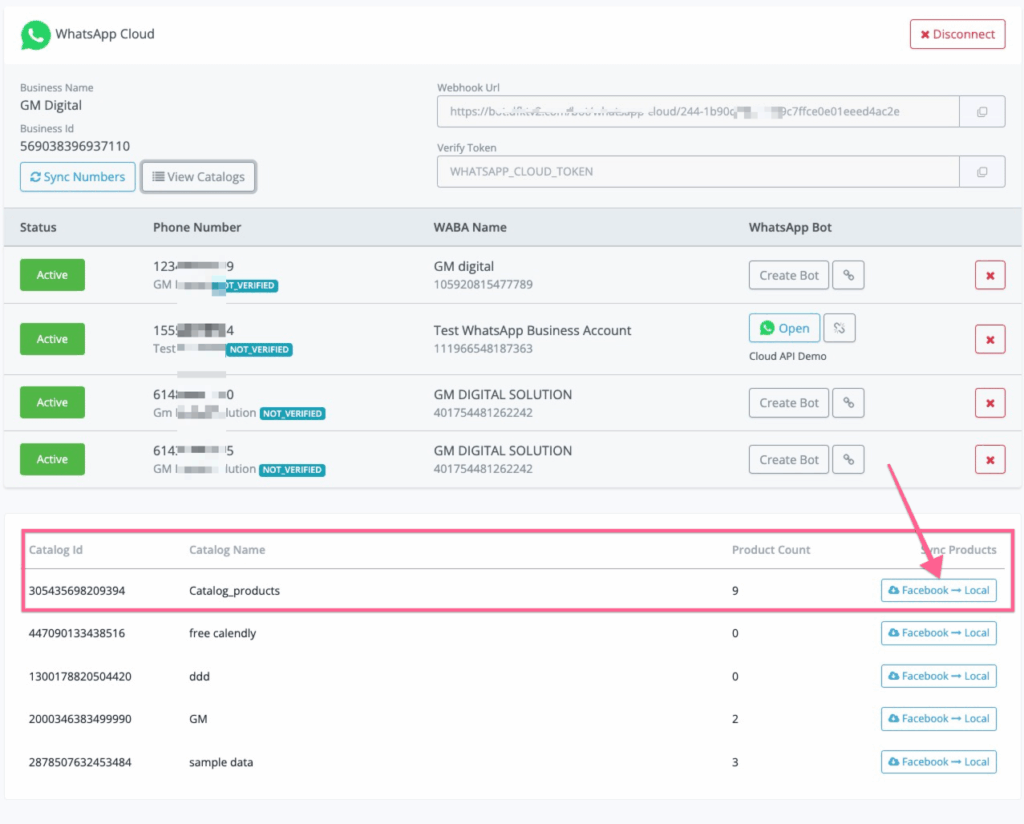1024x824 pixels.
Task: Create Bot for the GM digital number
Action: tap(788, 275)
